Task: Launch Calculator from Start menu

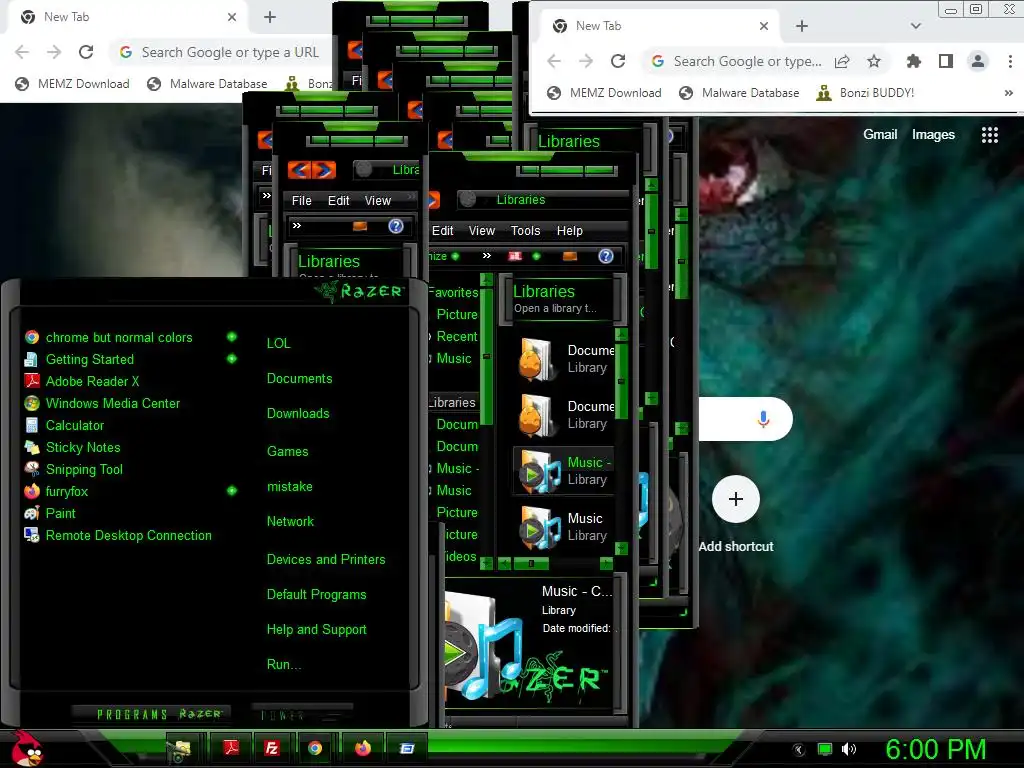Action: (64, 425)
